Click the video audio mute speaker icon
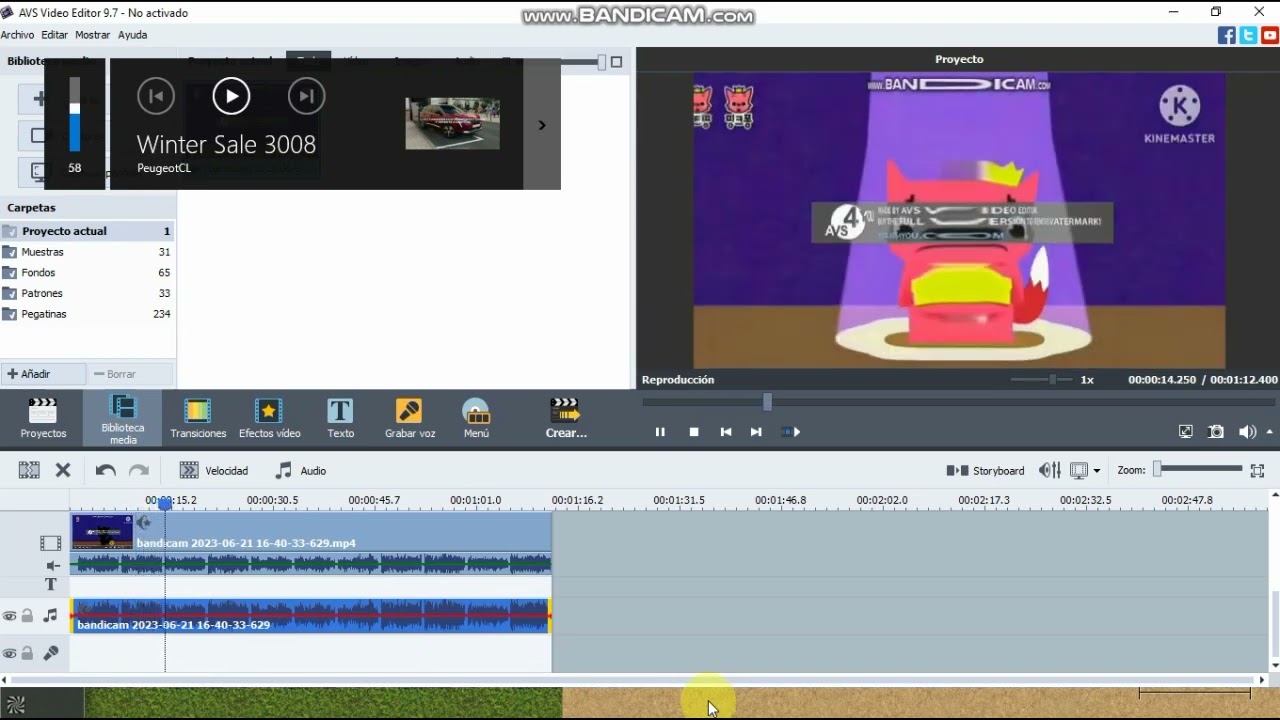This screenshot has height=720, width=1280. [53, 566]
